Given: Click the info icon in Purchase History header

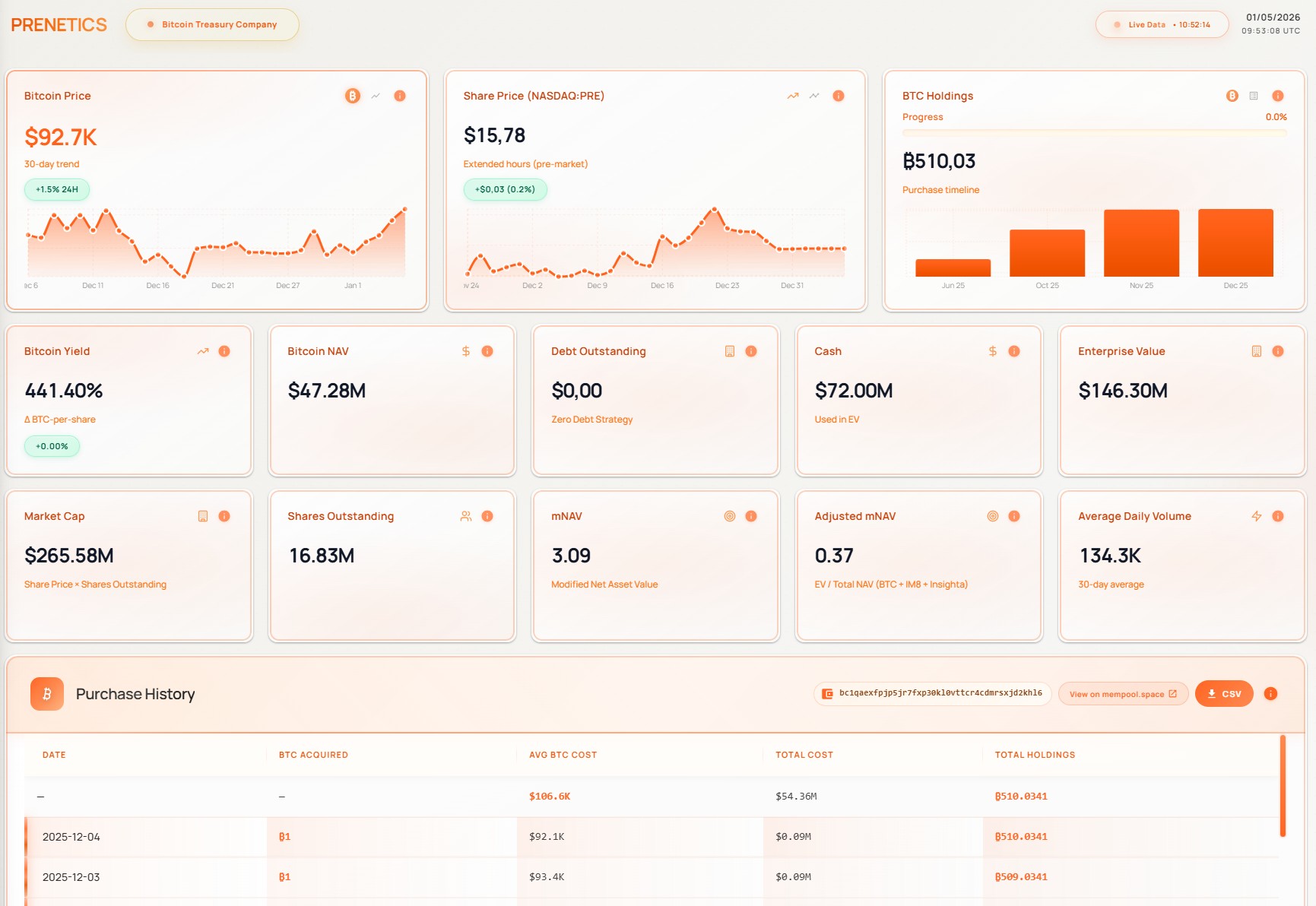Looking at the screenshot, I should pos(1270,694).
